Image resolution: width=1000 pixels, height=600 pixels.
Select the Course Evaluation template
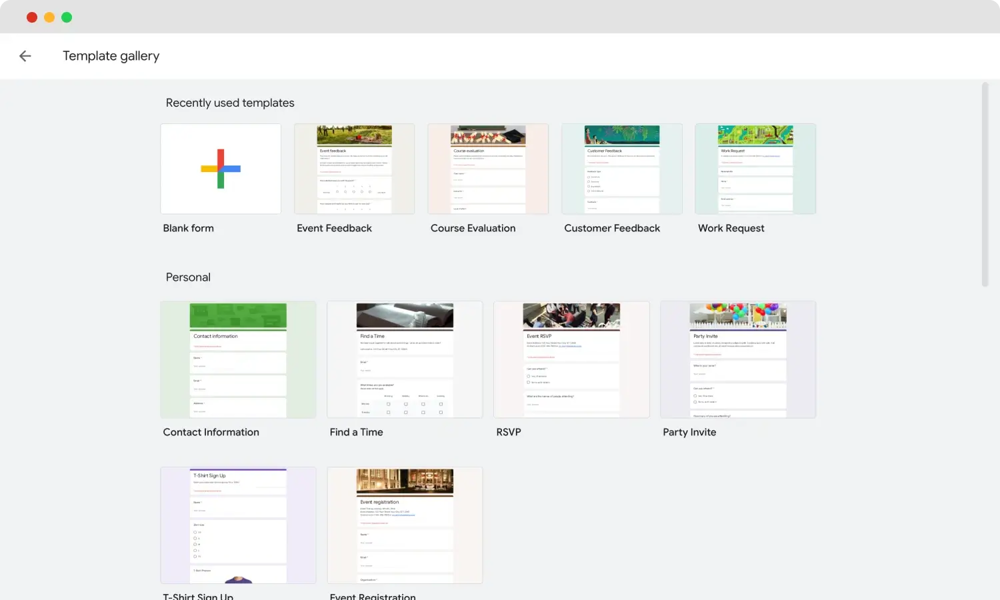pyautogui.click(x=488, y=168)
